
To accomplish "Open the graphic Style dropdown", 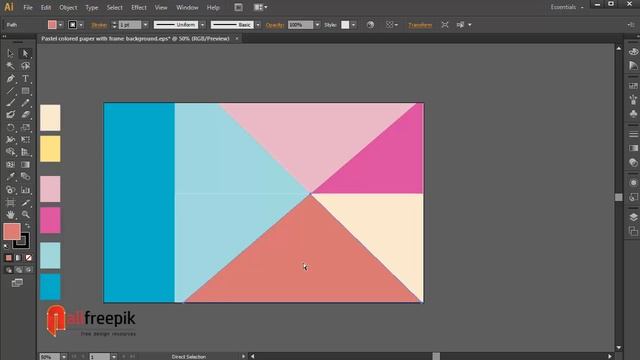I will (x=353, y=25).
